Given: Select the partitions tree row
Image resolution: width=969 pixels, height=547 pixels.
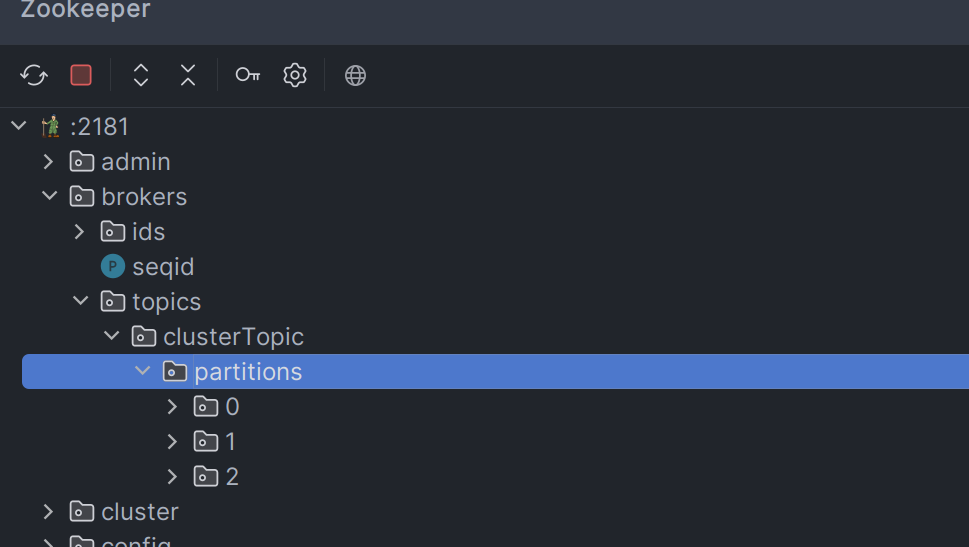Looking at the screenshot, I should (x=248, y=372).
